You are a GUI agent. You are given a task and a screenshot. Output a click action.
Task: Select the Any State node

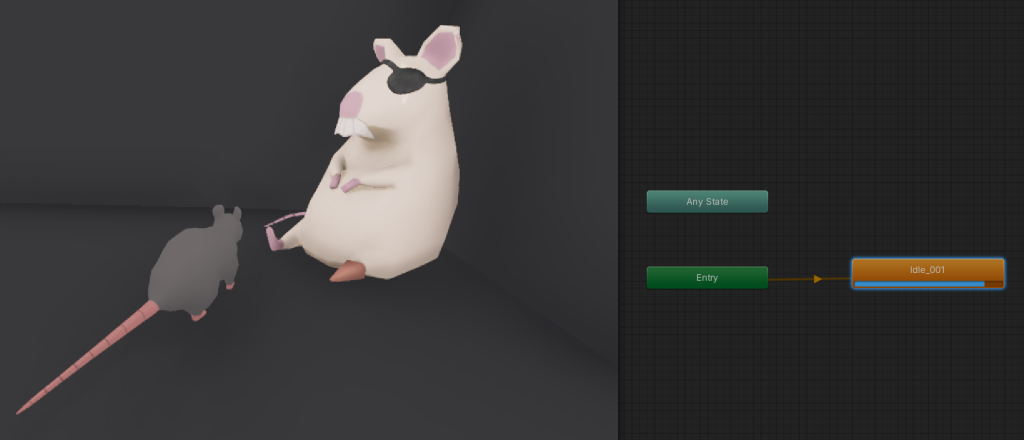click(707, 202)
